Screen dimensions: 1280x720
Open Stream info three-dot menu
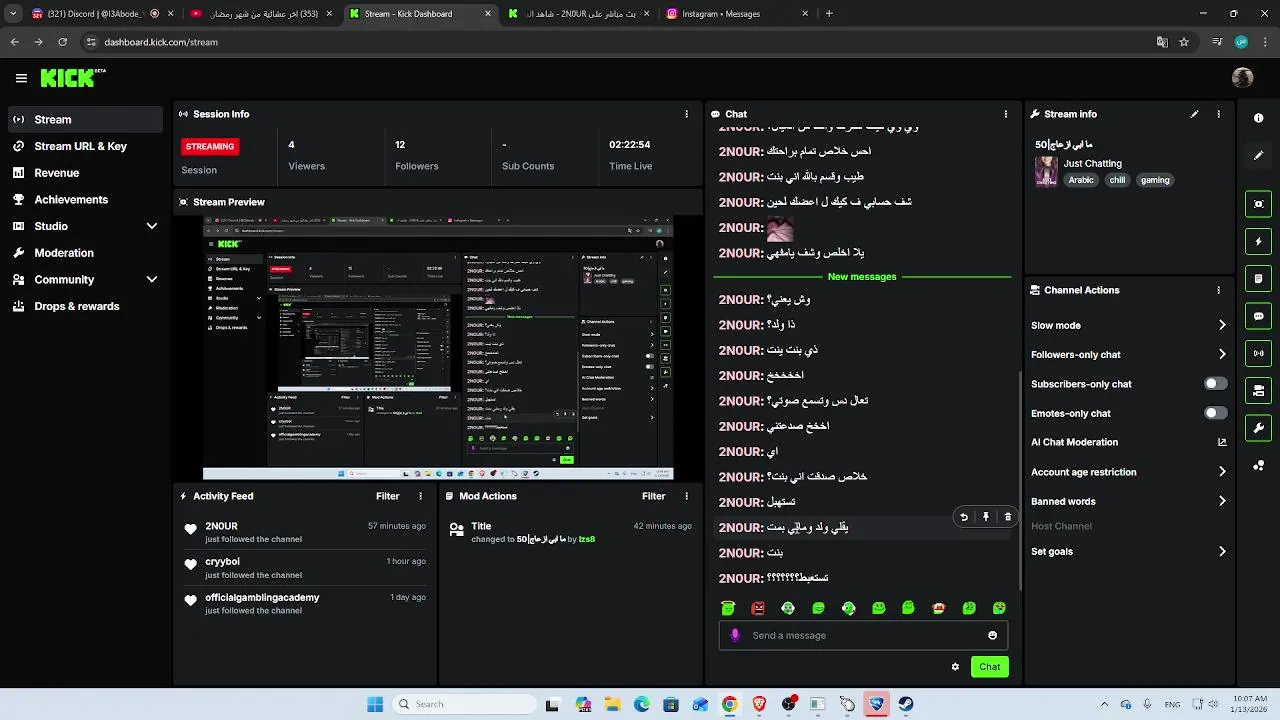point(1218,114)
